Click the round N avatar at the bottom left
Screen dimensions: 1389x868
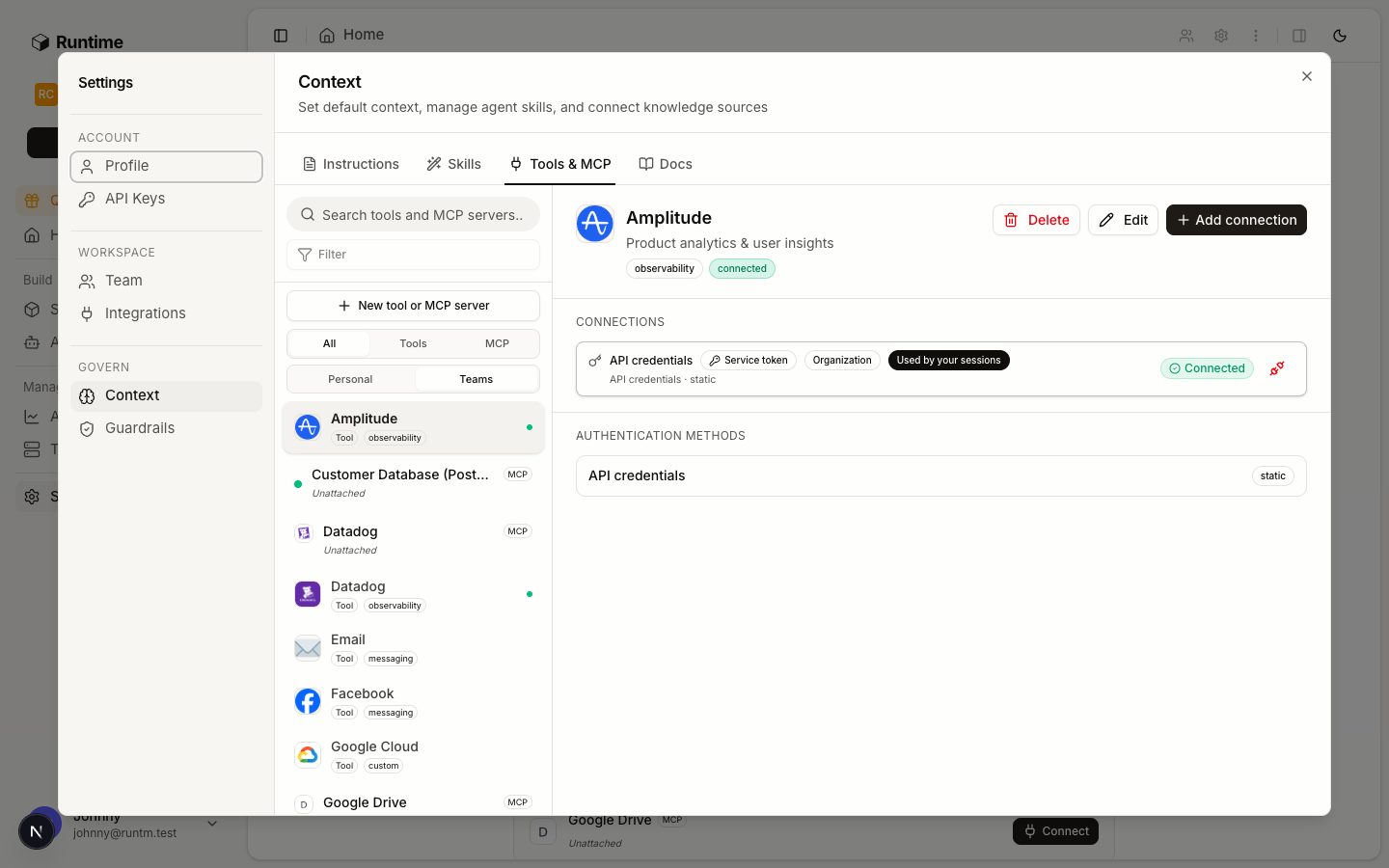(37, 831)
